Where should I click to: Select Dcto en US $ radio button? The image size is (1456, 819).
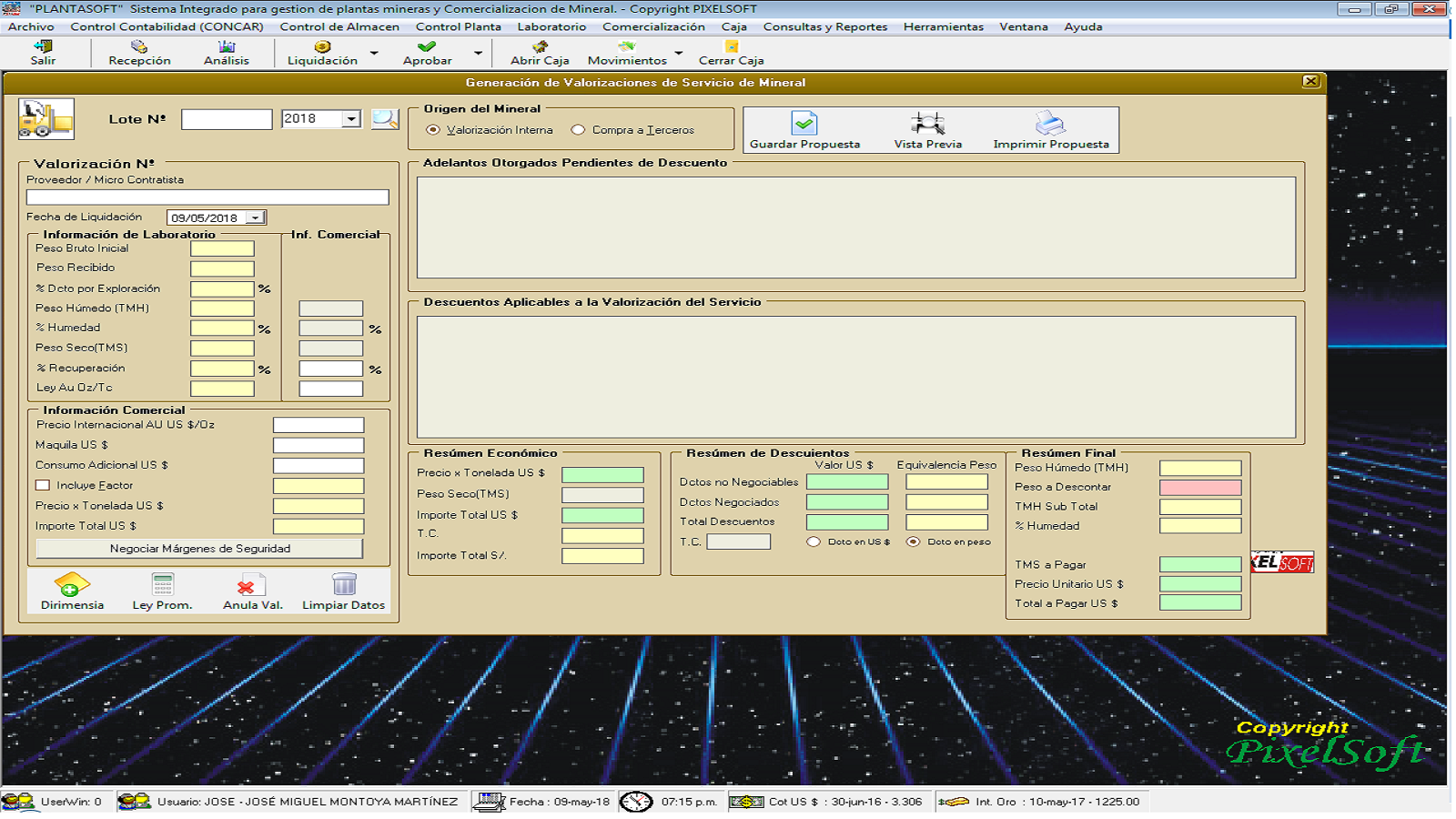[814, 541]
